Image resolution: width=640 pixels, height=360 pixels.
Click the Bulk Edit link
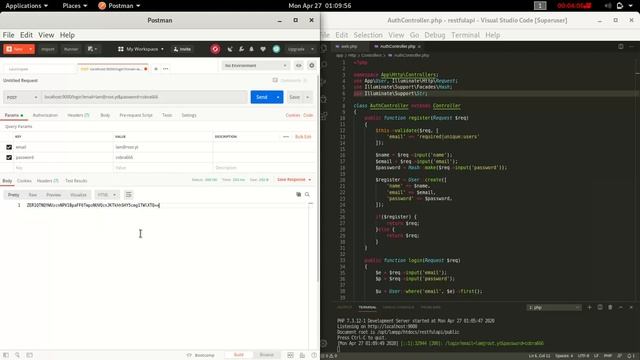tap(303, 137)
